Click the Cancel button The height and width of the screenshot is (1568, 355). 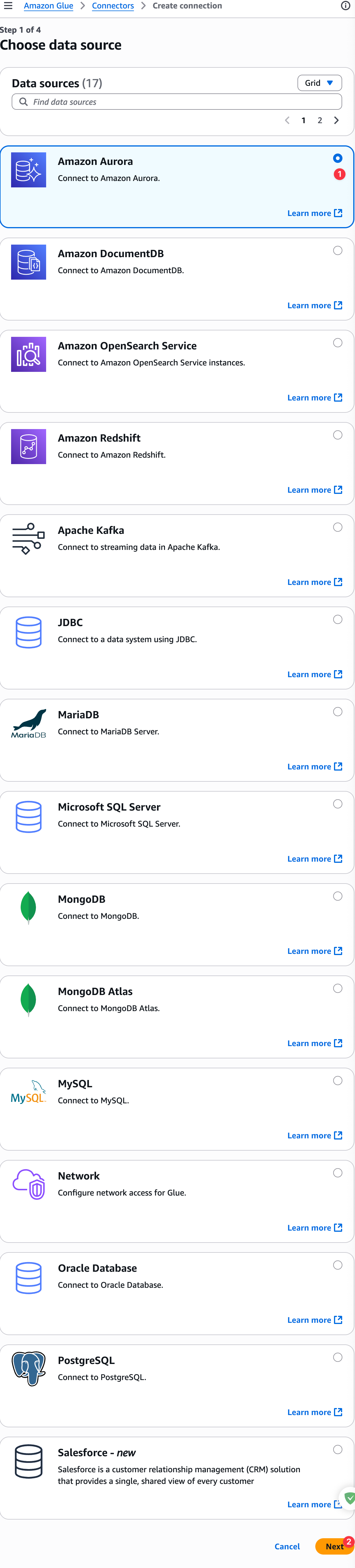click(287, 1546)
